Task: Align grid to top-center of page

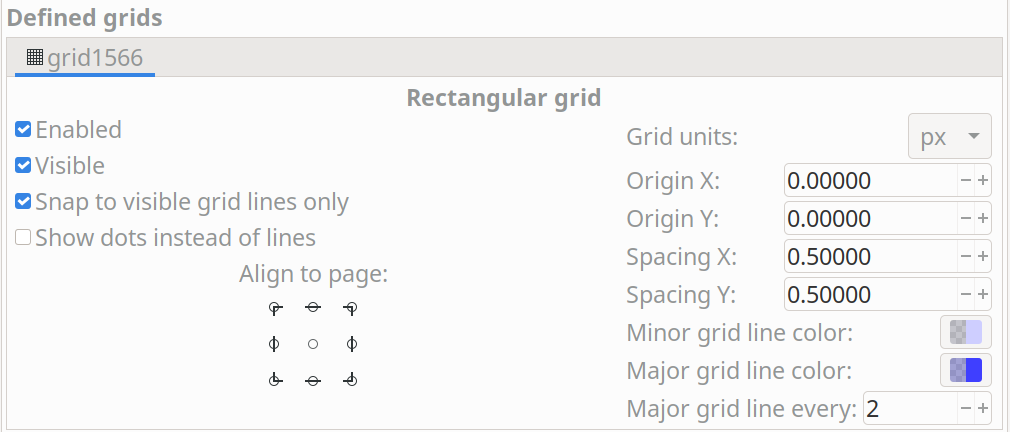Action: [x=313, y=308]
